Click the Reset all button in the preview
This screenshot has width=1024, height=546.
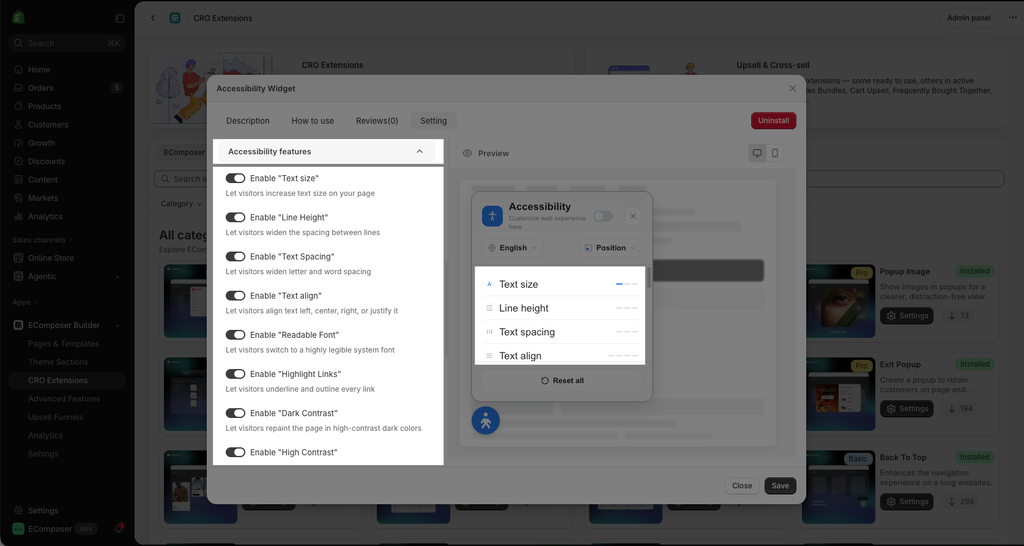pos(562,380)
